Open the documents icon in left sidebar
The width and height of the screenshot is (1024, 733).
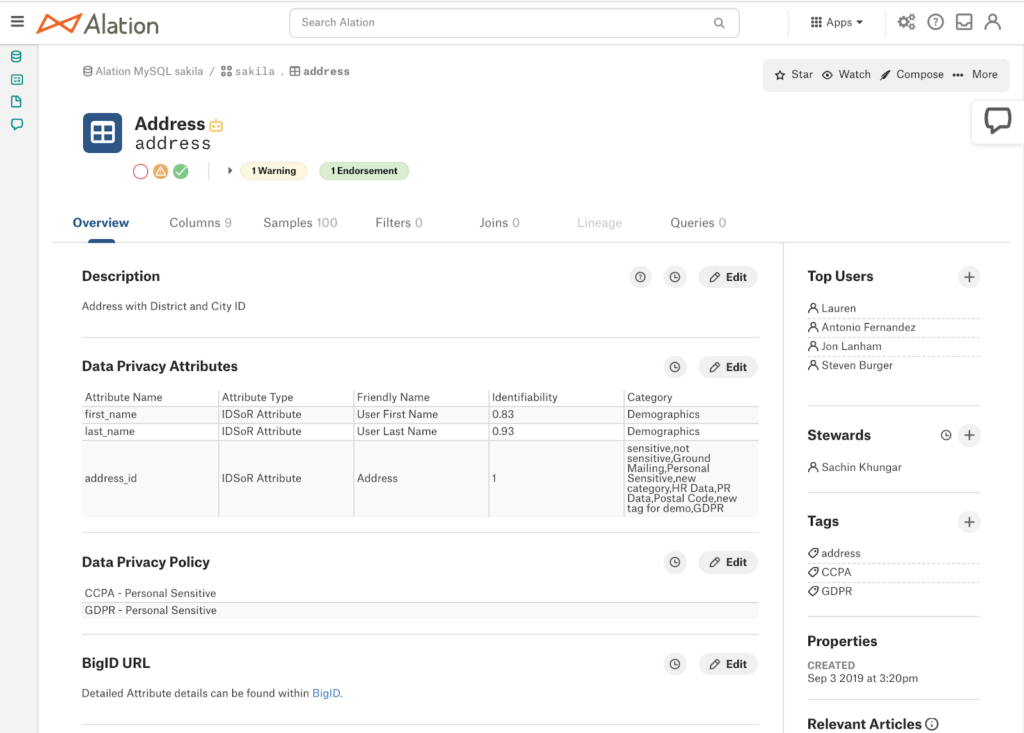pyautogui.click(x=15, y=101)
